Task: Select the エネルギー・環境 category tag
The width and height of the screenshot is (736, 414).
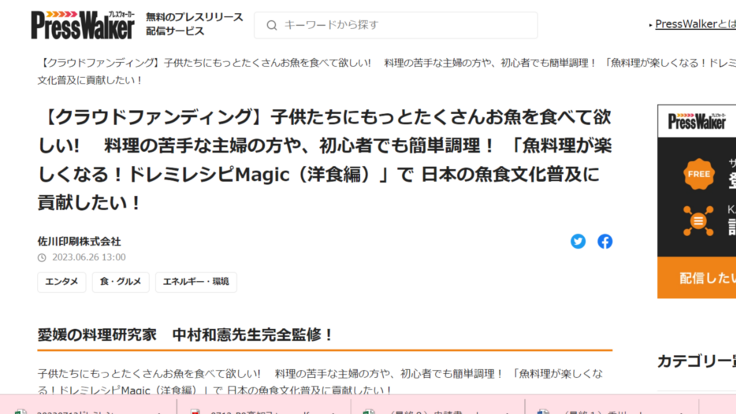Action: [x=196, y=282]
